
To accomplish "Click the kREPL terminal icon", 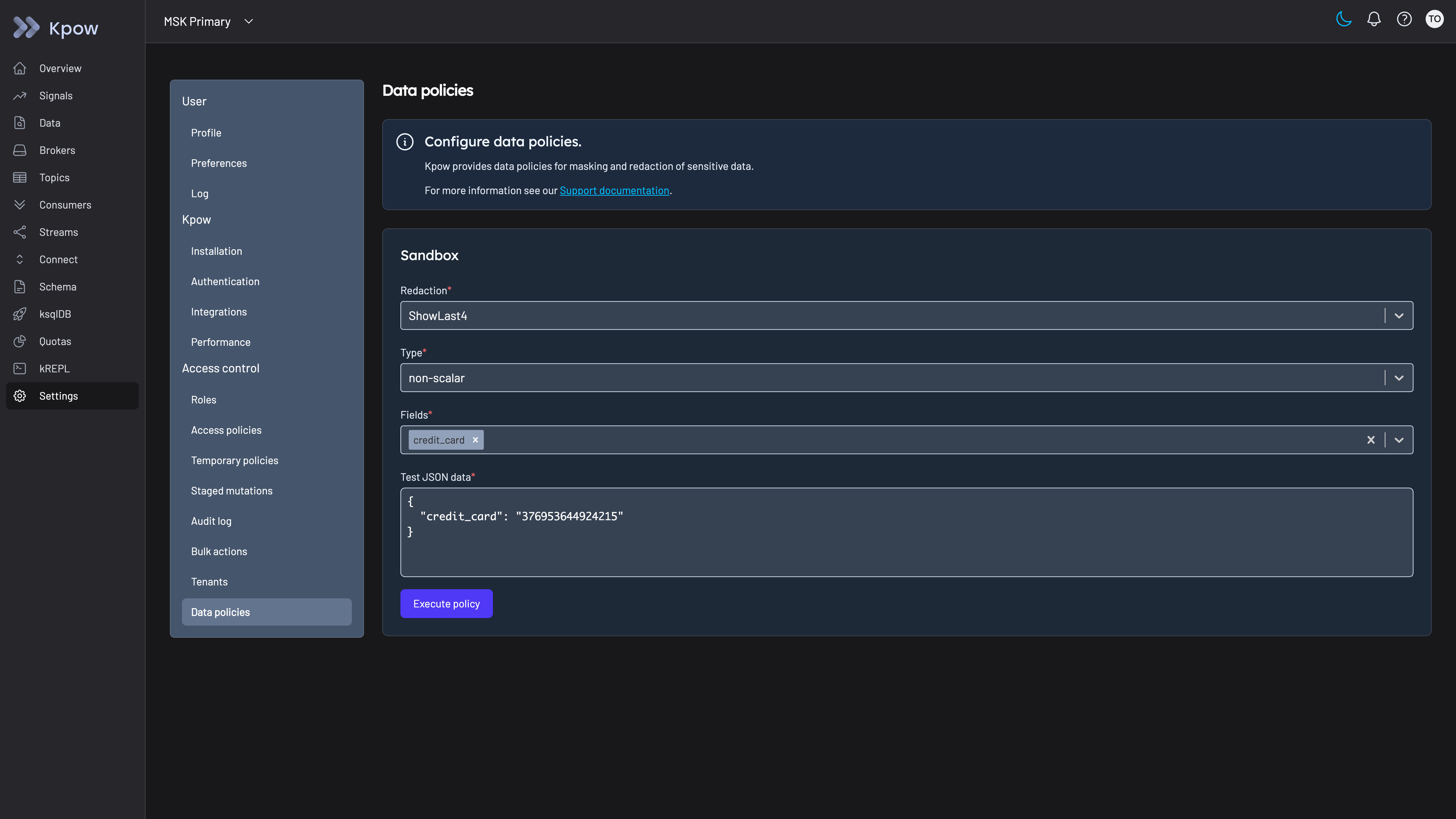I will point(20,369).
